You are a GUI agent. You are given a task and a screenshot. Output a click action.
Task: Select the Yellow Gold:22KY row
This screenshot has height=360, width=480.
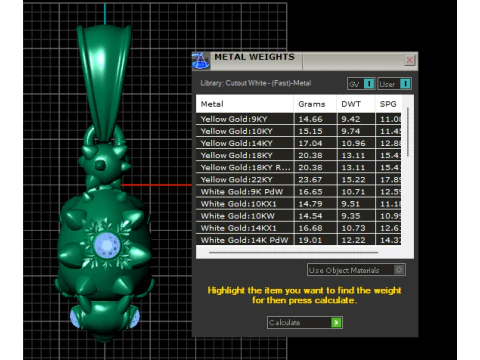click(299, 180)
